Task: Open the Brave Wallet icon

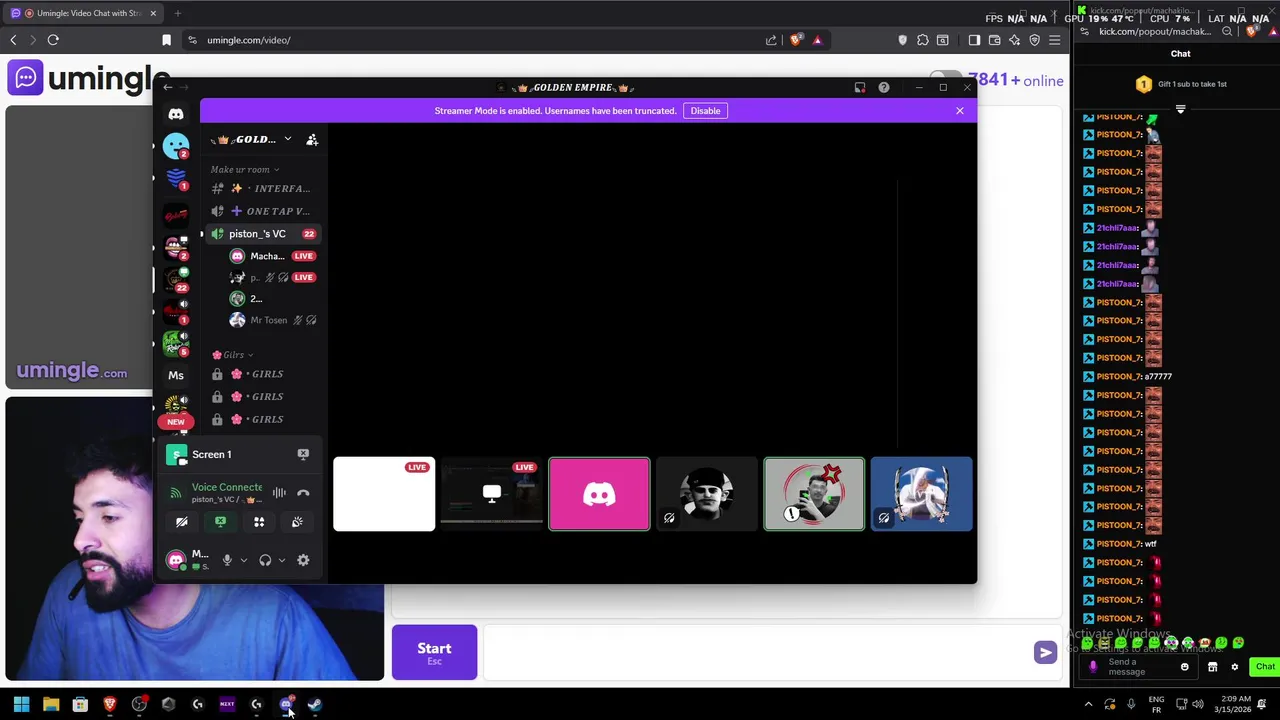Action: coord(994,40)
